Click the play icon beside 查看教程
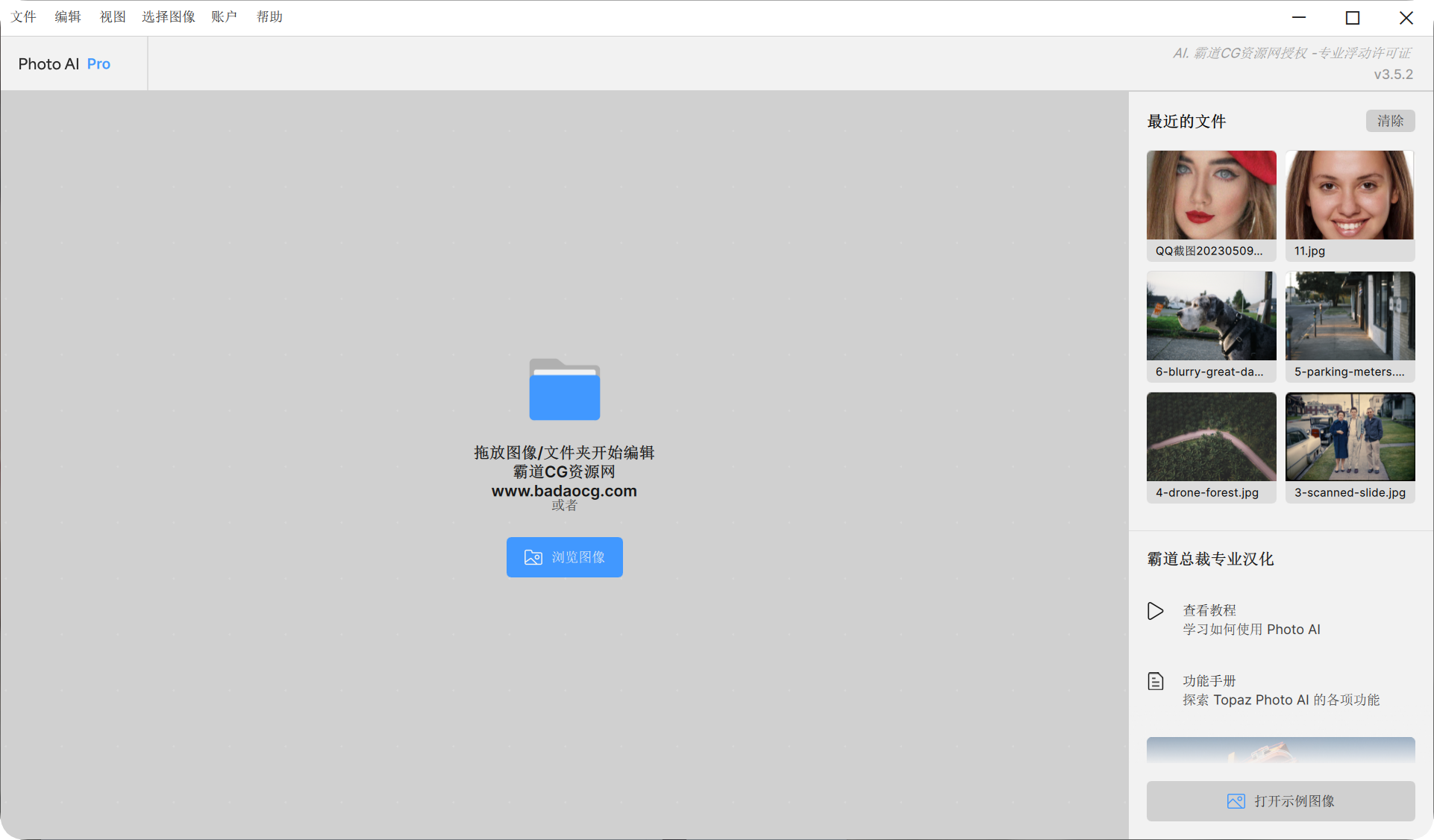The width and height of the screenshot is (1434, 840). pos(1155,611)
